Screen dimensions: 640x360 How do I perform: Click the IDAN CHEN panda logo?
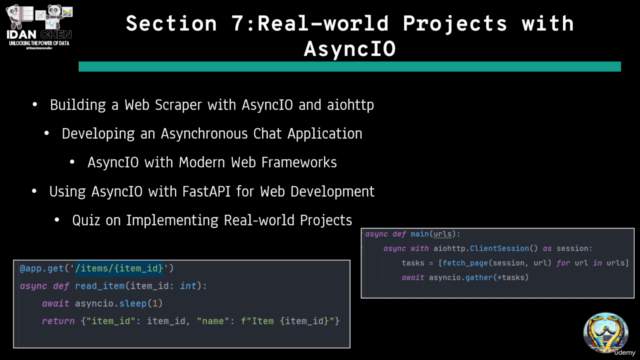(39, 27)
